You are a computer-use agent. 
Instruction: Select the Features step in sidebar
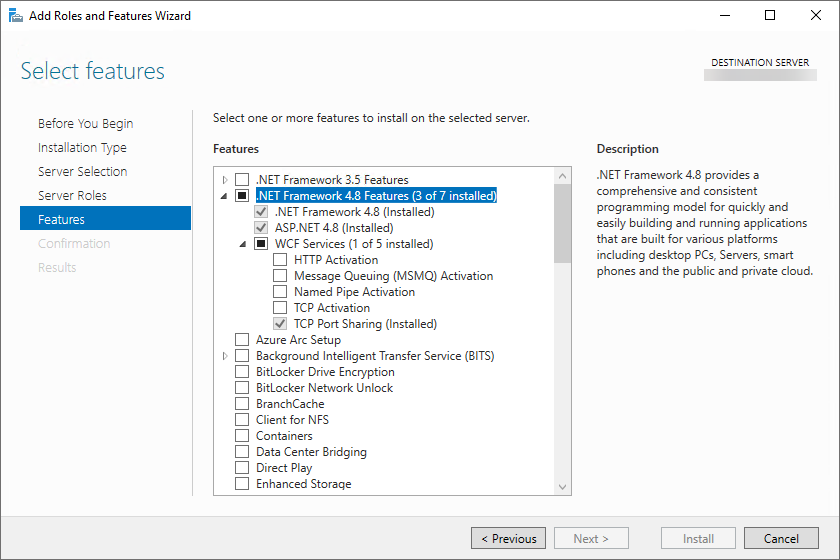tap(106, 218)
